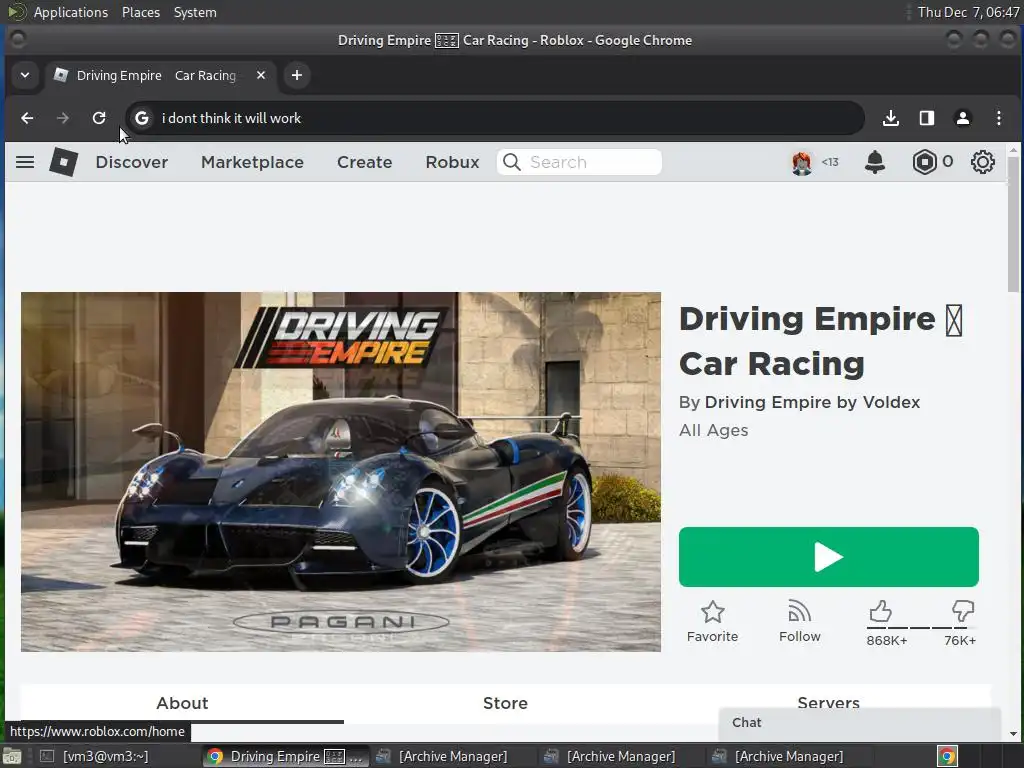1024x768 pixels.
Task: Expand the Chrome tab search dropdown
Action: (25, 75)
